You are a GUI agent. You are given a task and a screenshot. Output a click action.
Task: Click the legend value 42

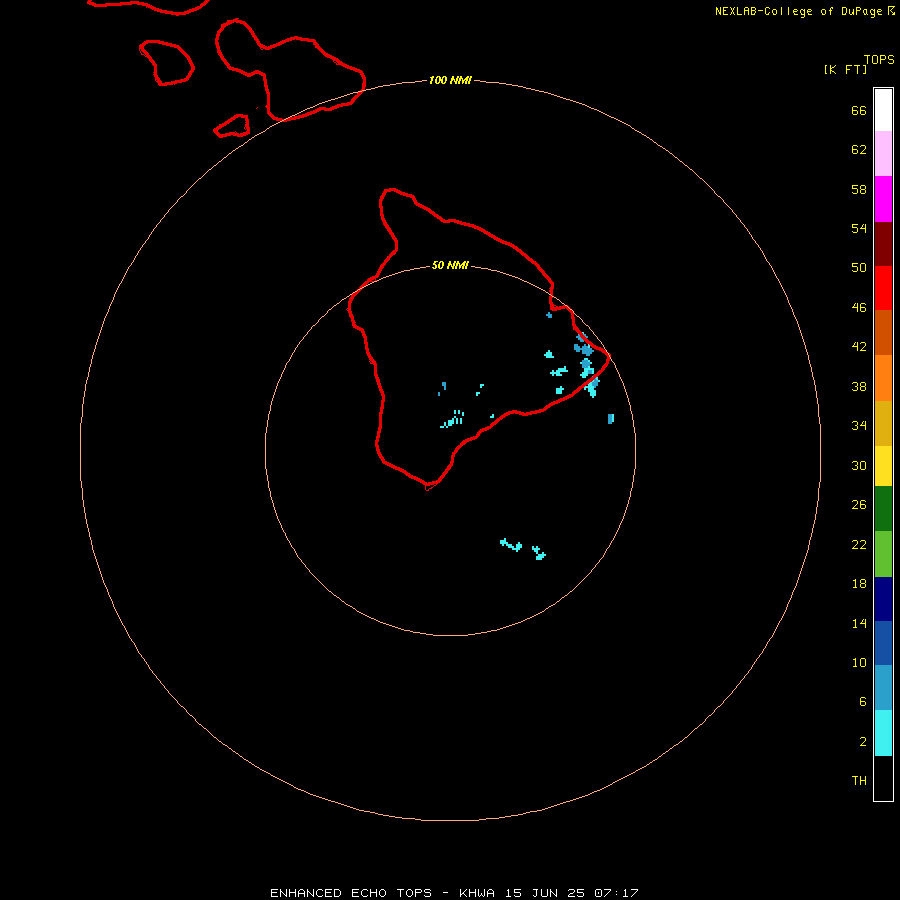pos(859,347)
